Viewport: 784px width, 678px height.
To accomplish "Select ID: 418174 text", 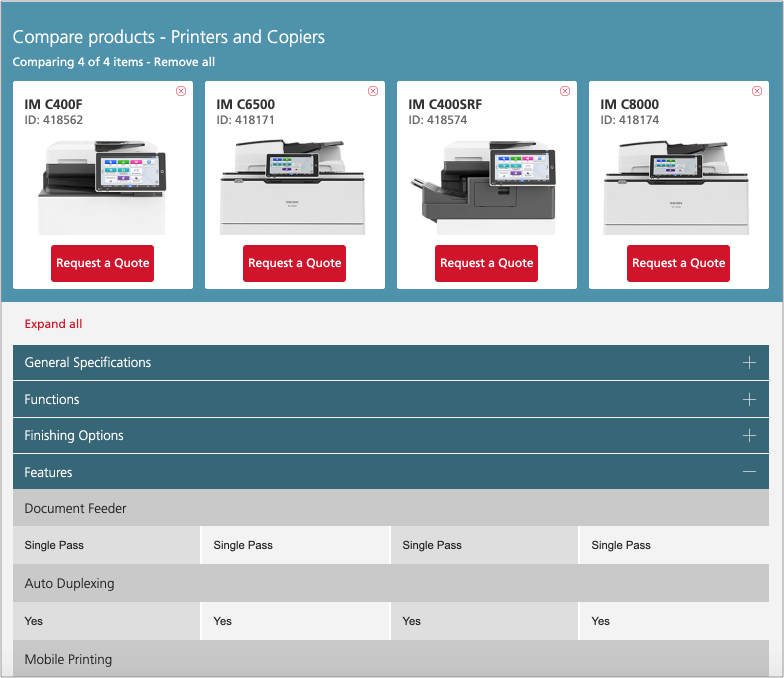I will point(630,120).
